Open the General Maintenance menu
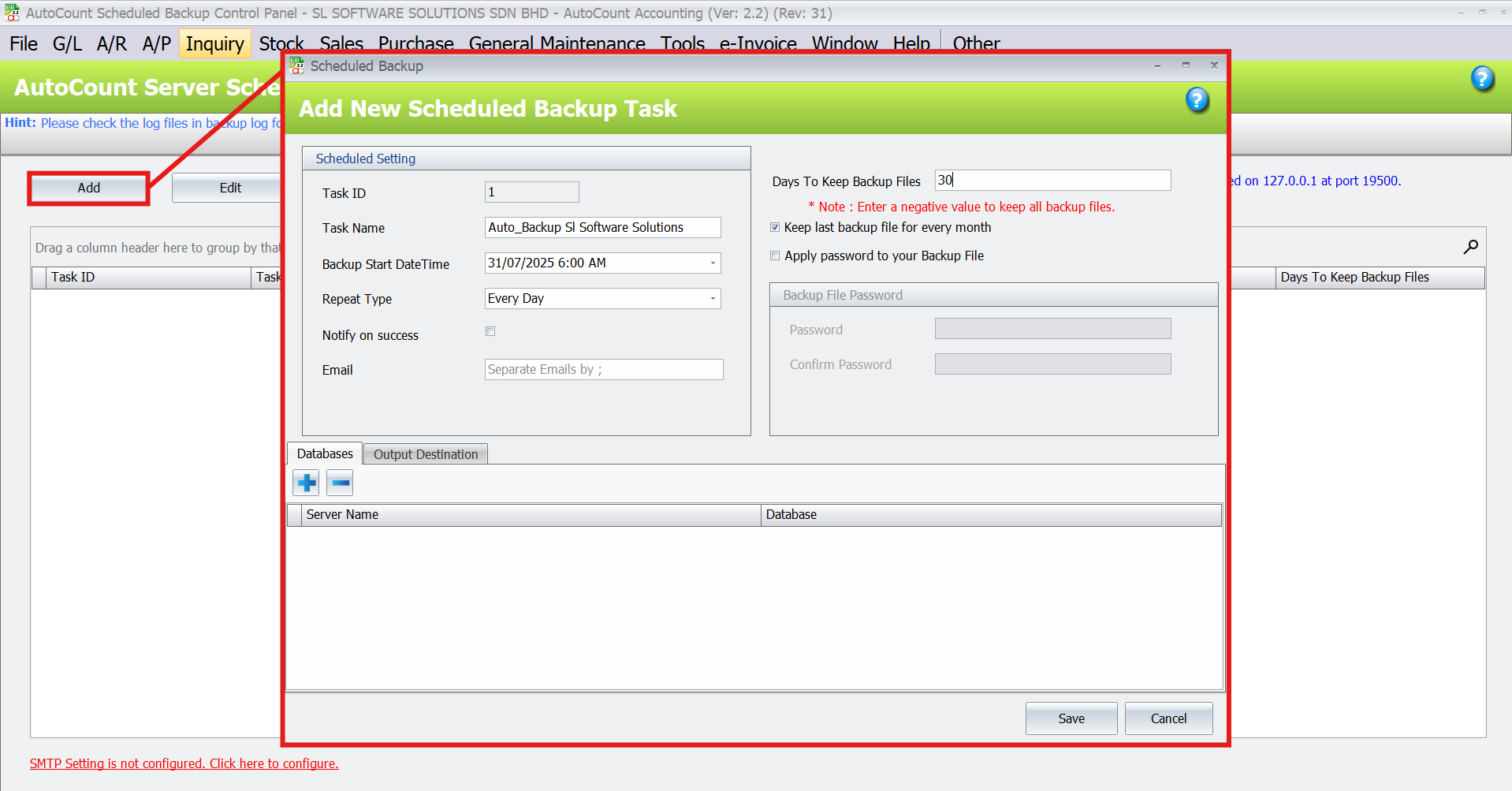This screenshot has width=1512, height=791. click(x=557, y=43)
